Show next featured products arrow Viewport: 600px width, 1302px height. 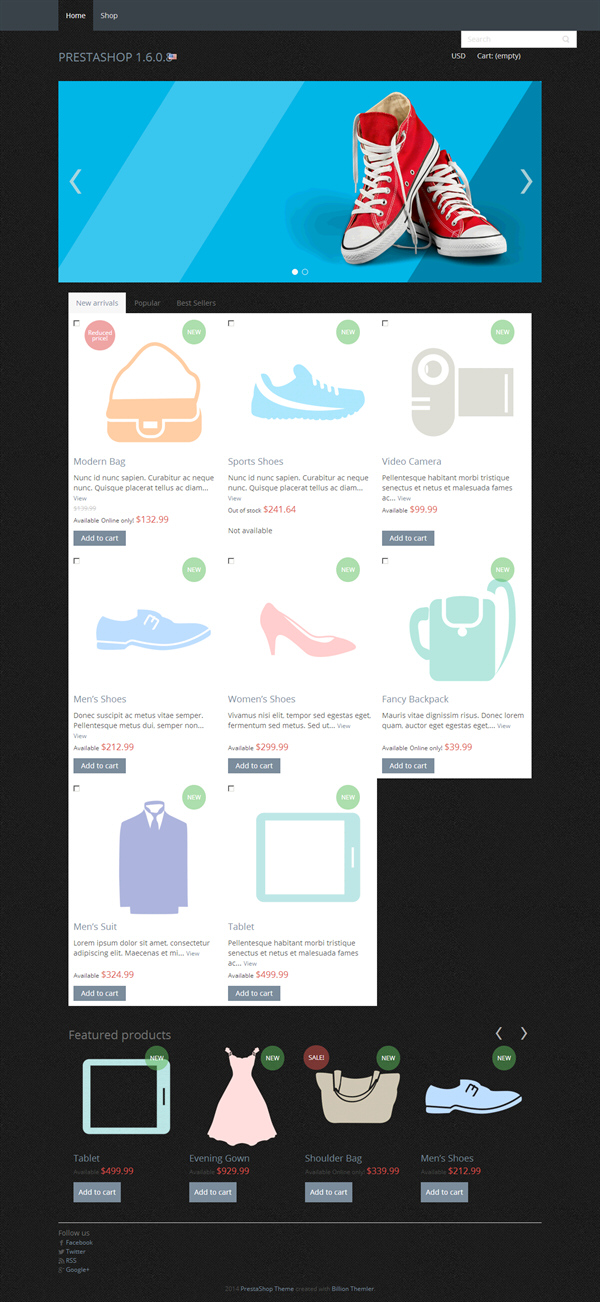523,1034
